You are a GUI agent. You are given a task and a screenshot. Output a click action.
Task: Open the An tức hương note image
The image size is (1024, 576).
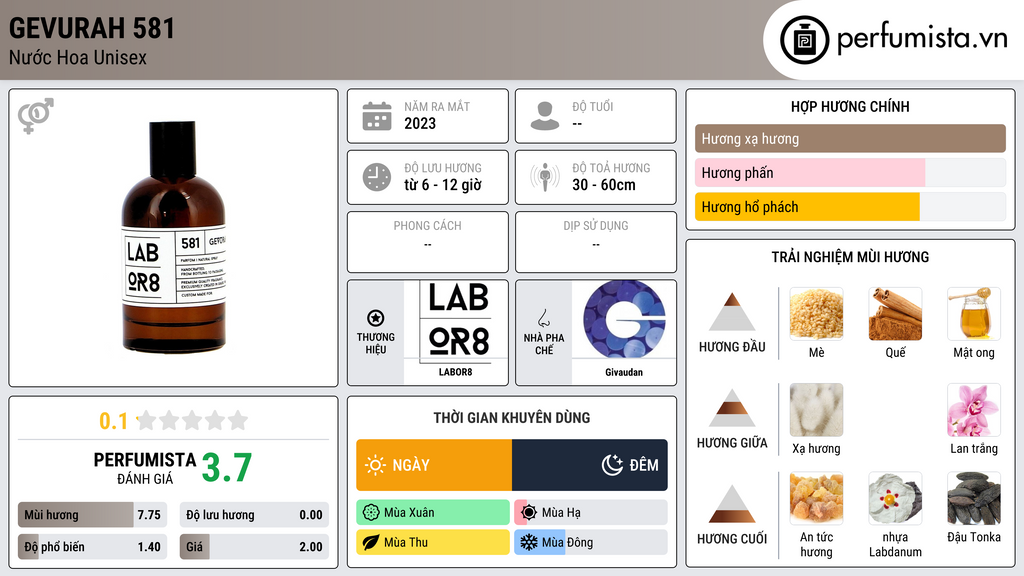(816, 499)
